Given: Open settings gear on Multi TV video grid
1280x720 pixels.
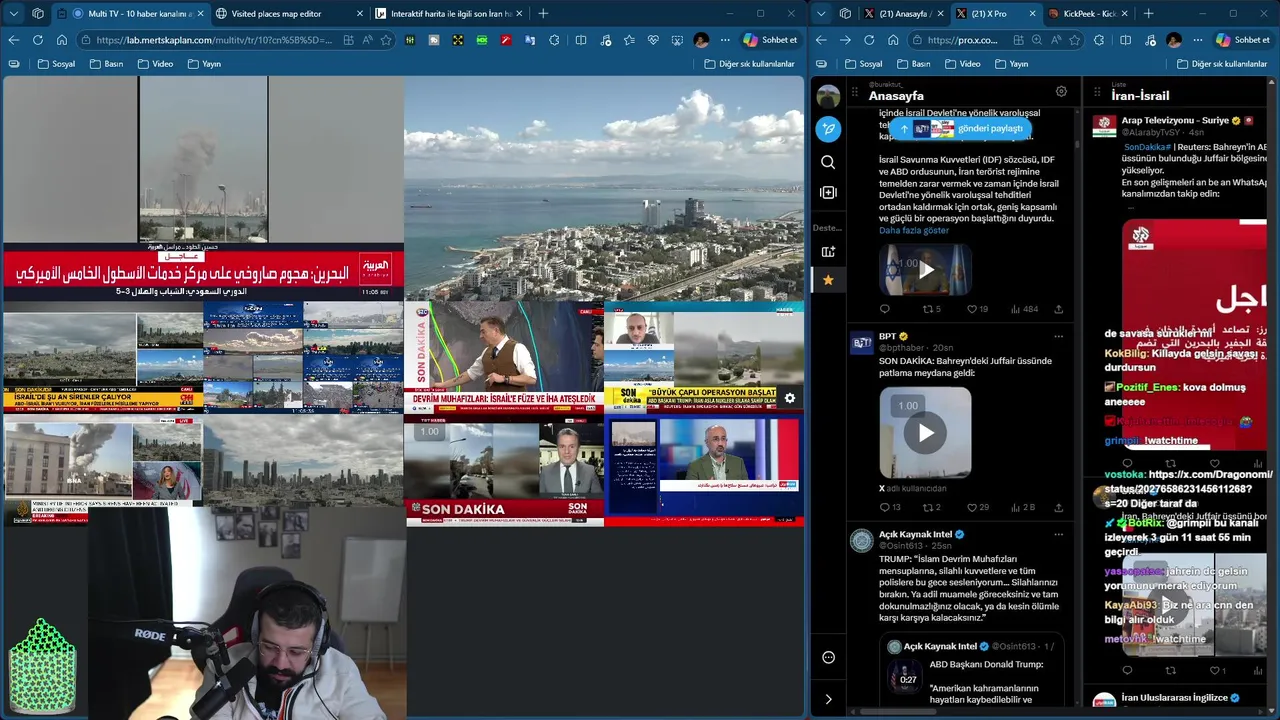Looking at the screenshot, I should 790,398.
